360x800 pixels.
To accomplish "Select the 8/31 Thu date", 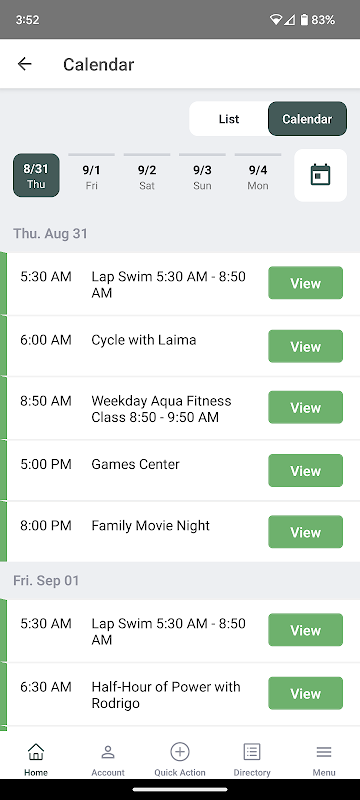I will pyautogui.click(x=36, y=176).
